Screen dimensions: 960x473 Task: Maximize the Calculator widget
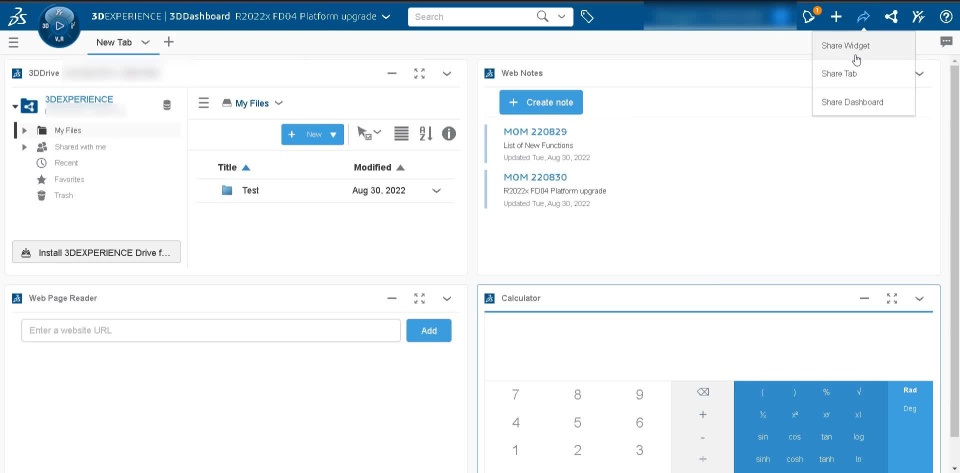[892, 299]
